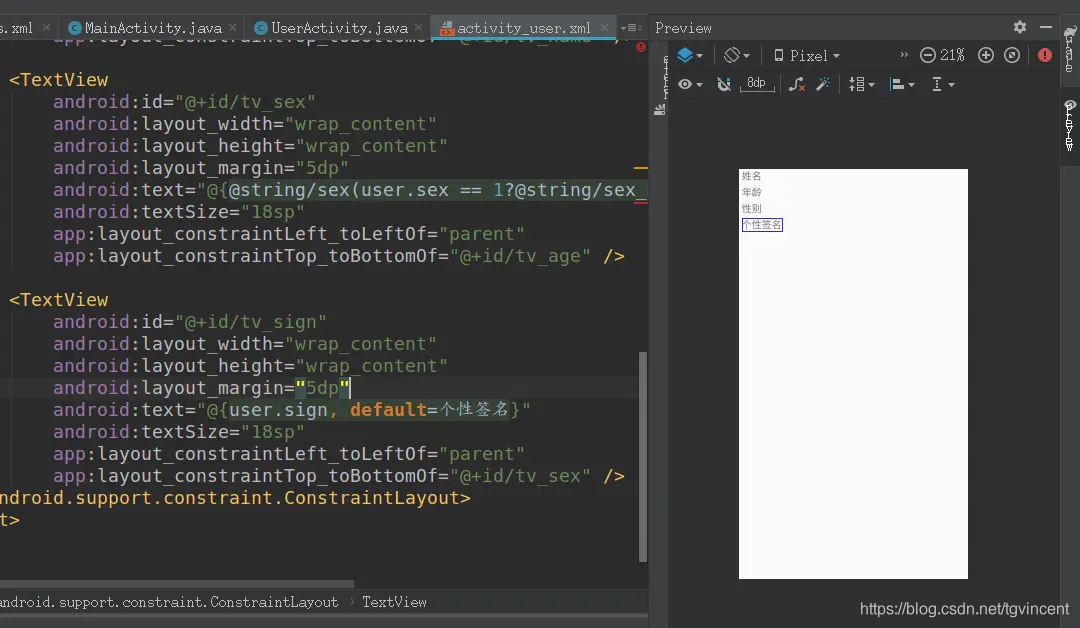Select the 性别 text view in preview
Screen dimensions: 1080x628
click(x=751, y=209)
